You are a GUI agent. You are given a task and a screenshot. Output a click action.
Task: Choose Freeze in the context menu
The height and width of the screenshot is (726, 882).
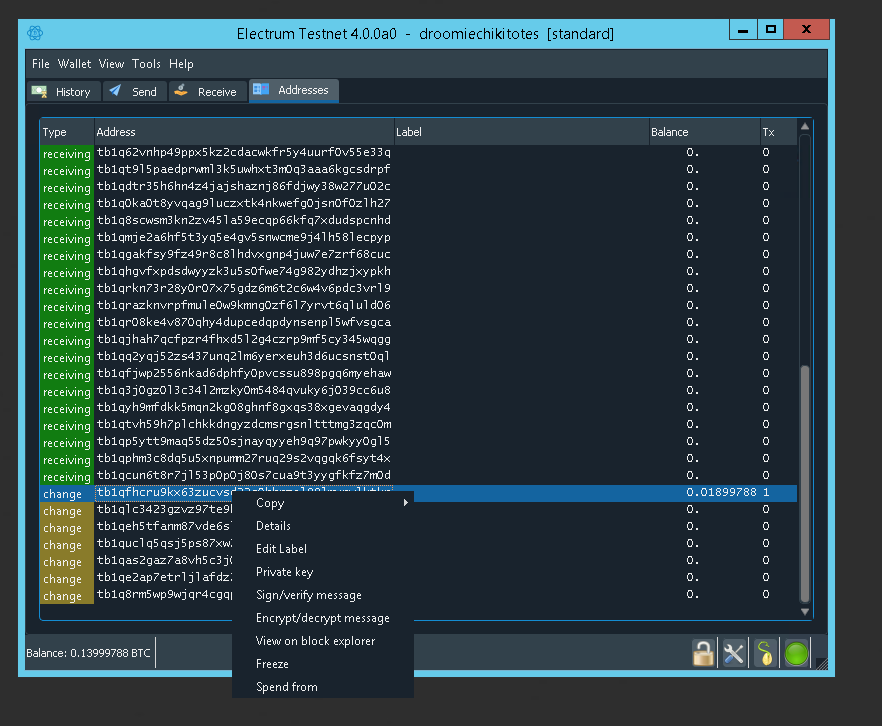(323, 664)
